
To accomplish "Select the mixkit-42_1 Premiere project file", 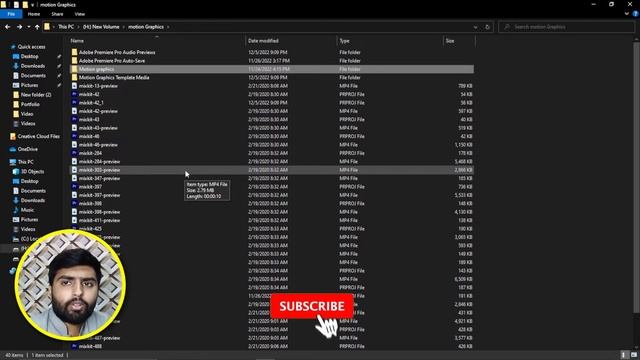I will click(91, 103).
